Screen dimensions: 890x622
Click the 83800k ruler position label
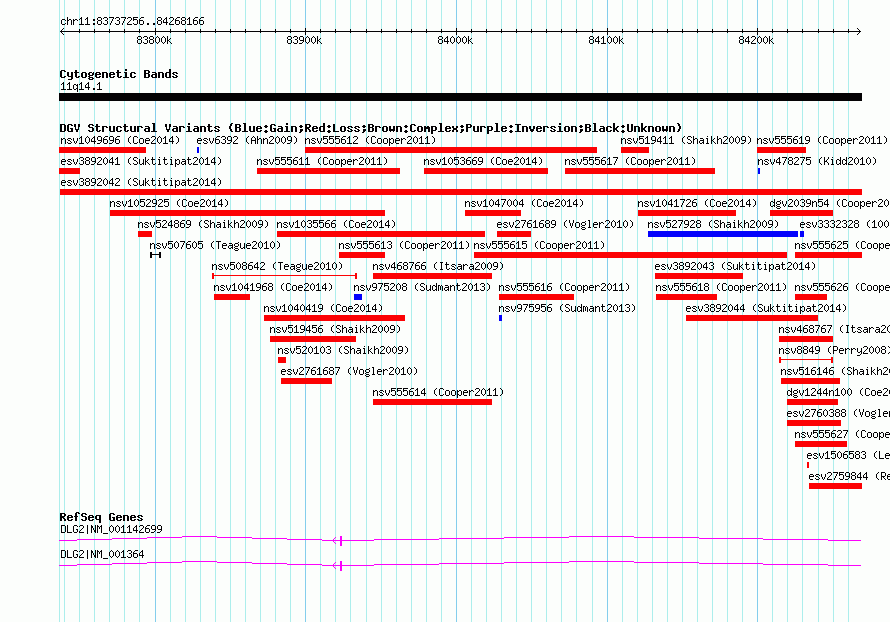point(154,40)
